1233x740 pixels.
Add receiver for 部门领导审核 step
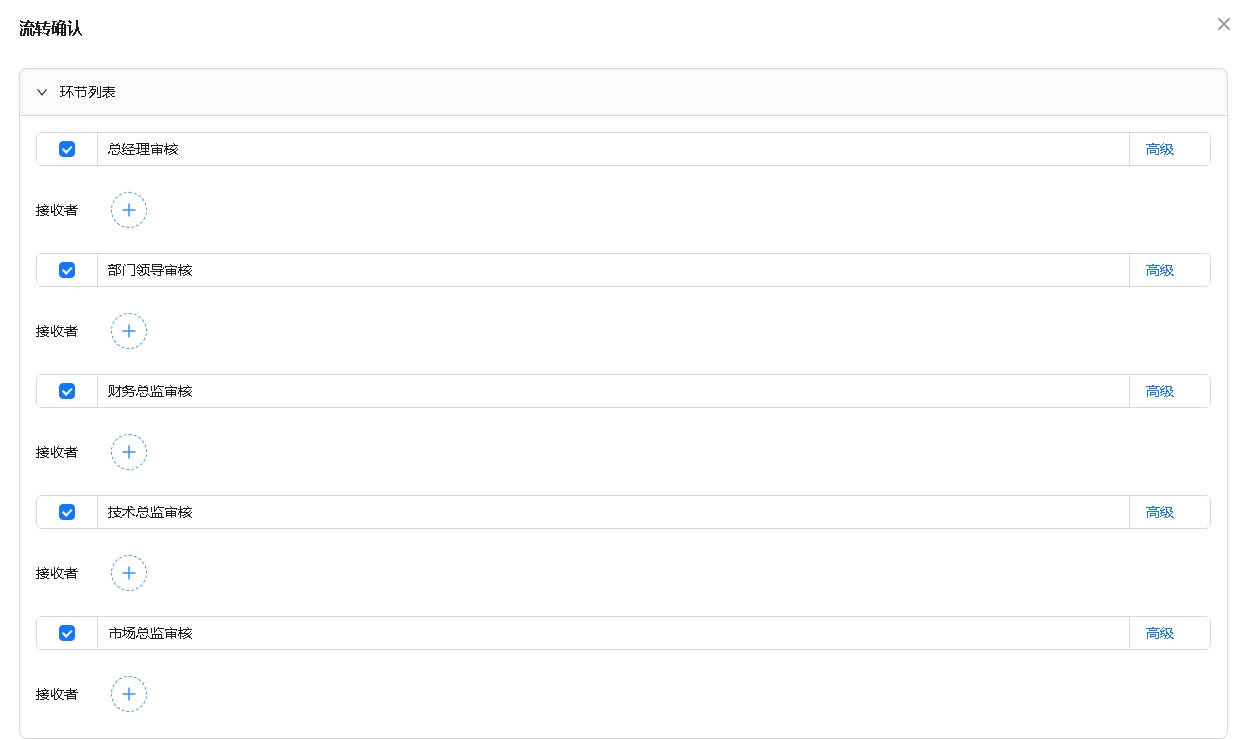pyautogui.click(x=129, y=331)
